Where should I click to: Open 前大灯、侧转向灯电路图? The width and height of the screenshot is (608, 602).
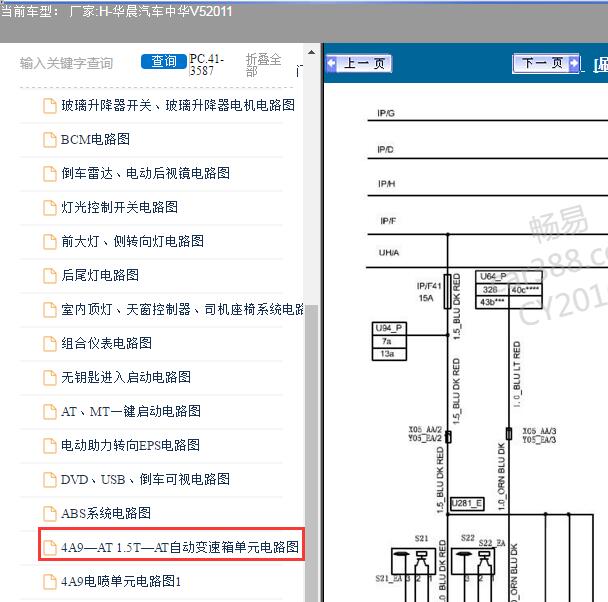(x=132, y=241)
